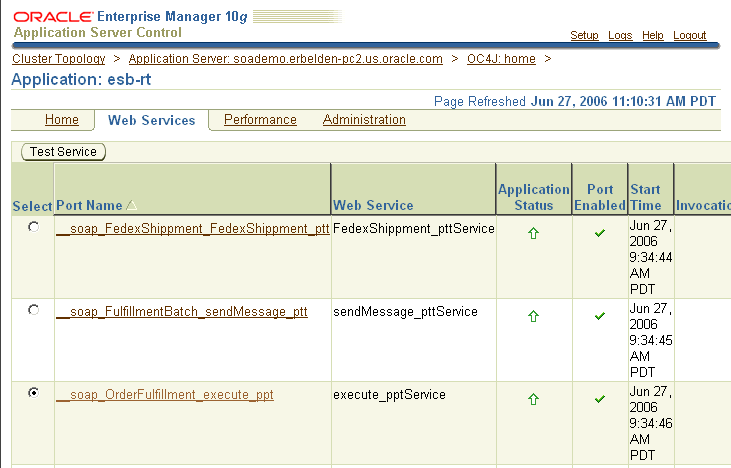Click the up-arrow status icon in execute_pptService row
The height and width of the screenshot is (468, 731).
point(533,399)
